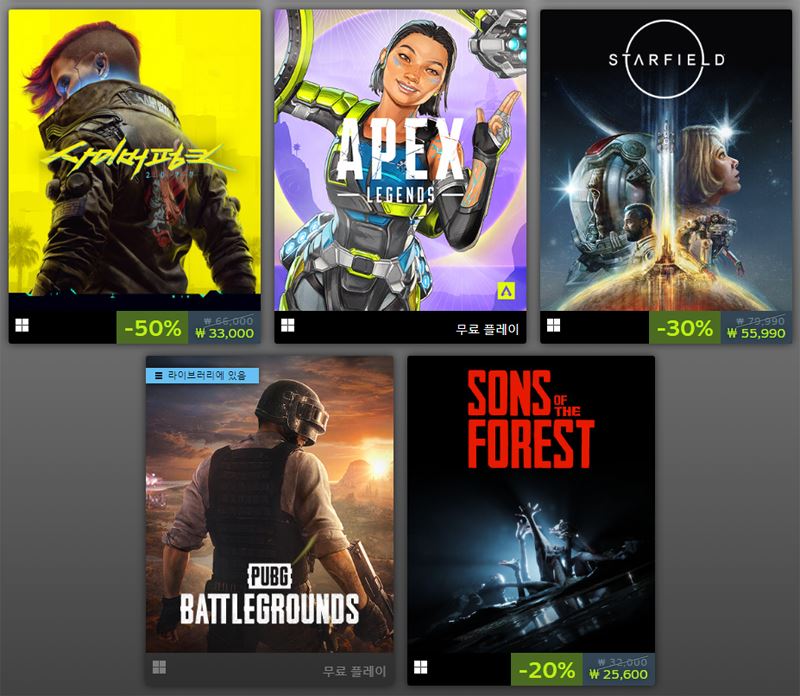The image size is (800, 696).
Task: Click Windows platform icon under PUBG Battlegrounds
Action: tap(159, 667)
